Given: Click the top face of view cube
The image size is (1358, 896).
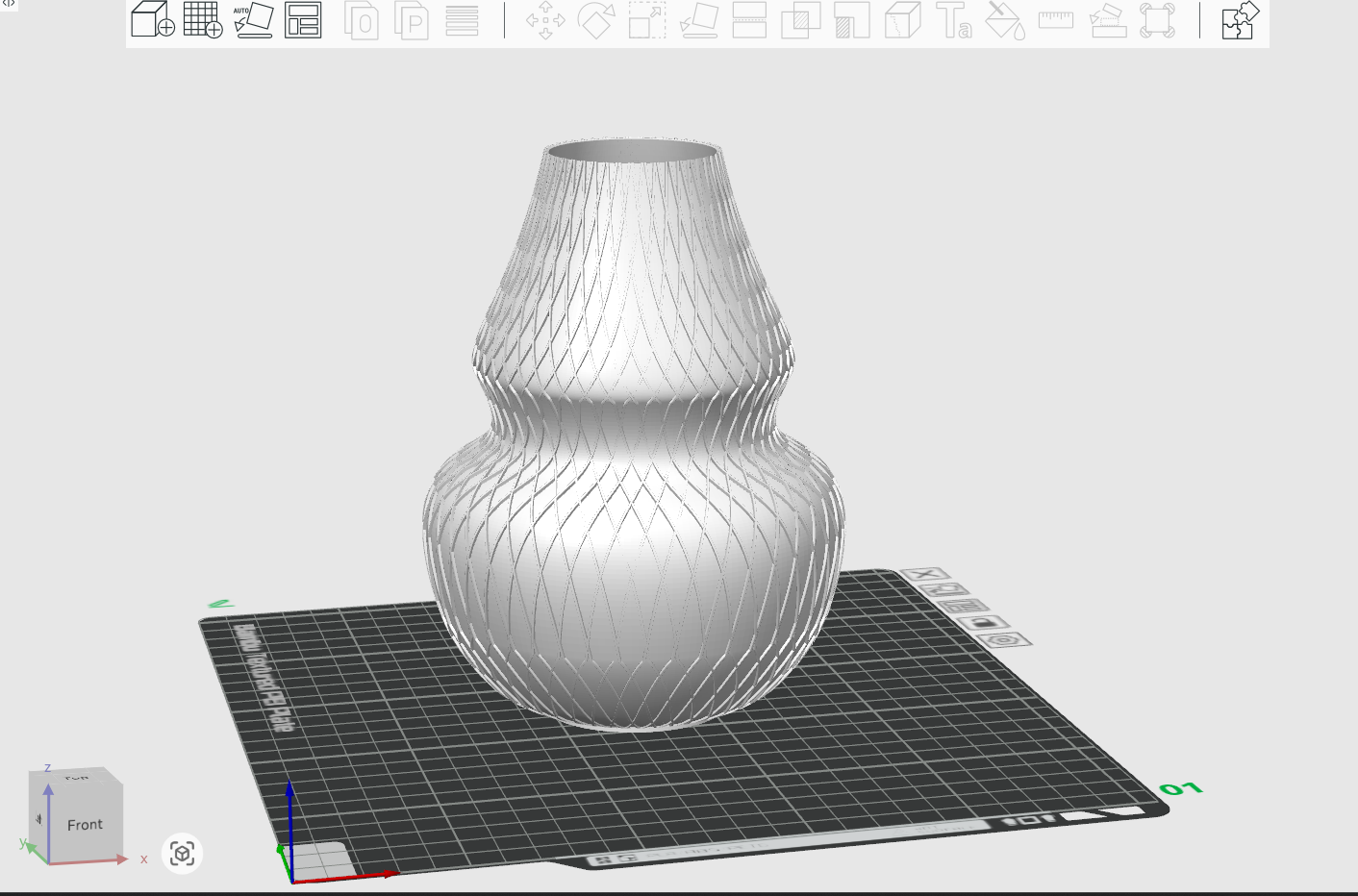Looking at the screenshot, I should point(76,776).
